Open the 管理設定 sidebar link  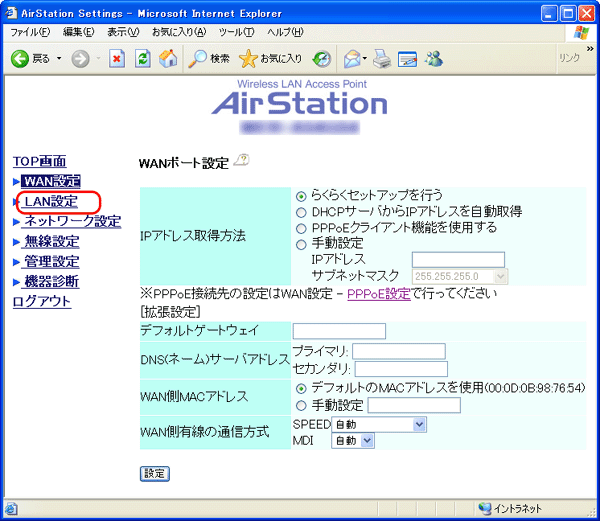[x=52, y=262]
